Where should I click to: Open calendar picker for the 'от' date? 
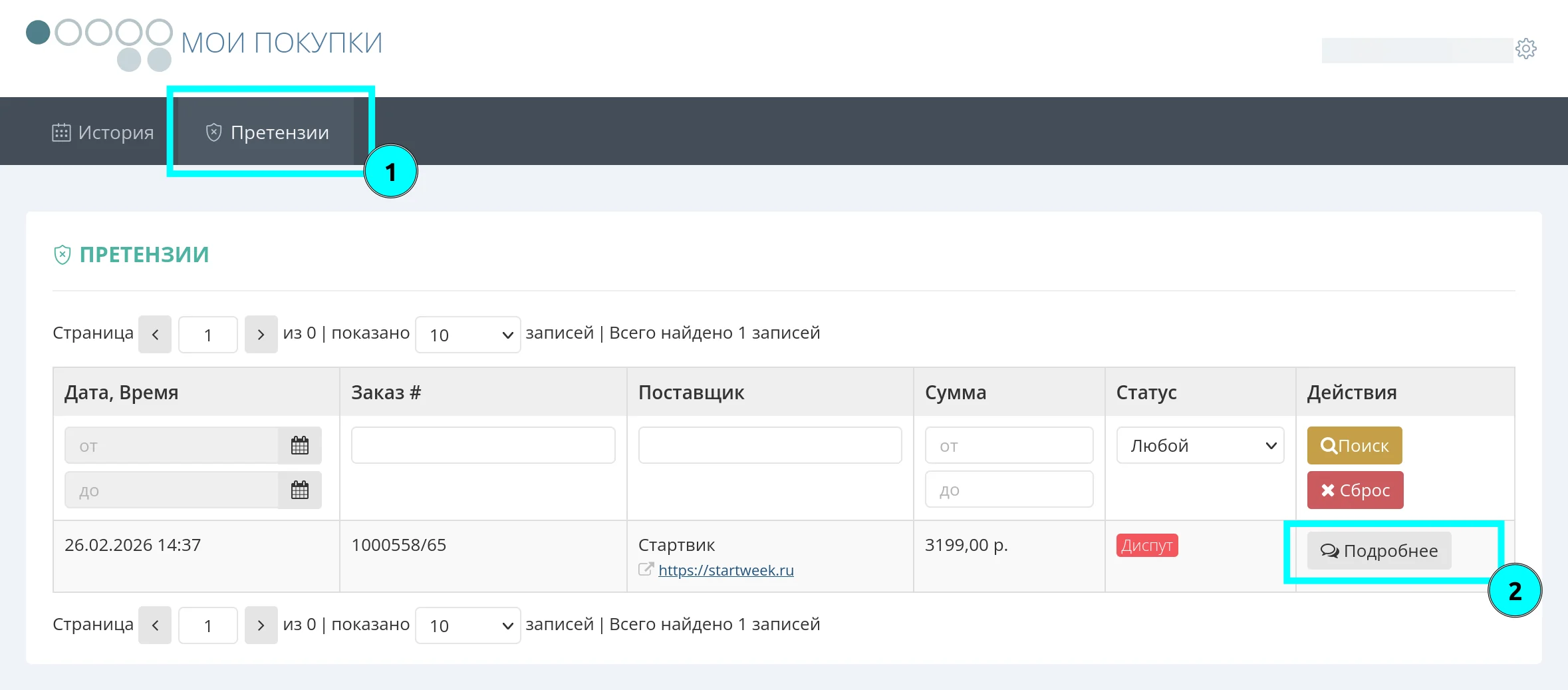[x=300, y=446]
